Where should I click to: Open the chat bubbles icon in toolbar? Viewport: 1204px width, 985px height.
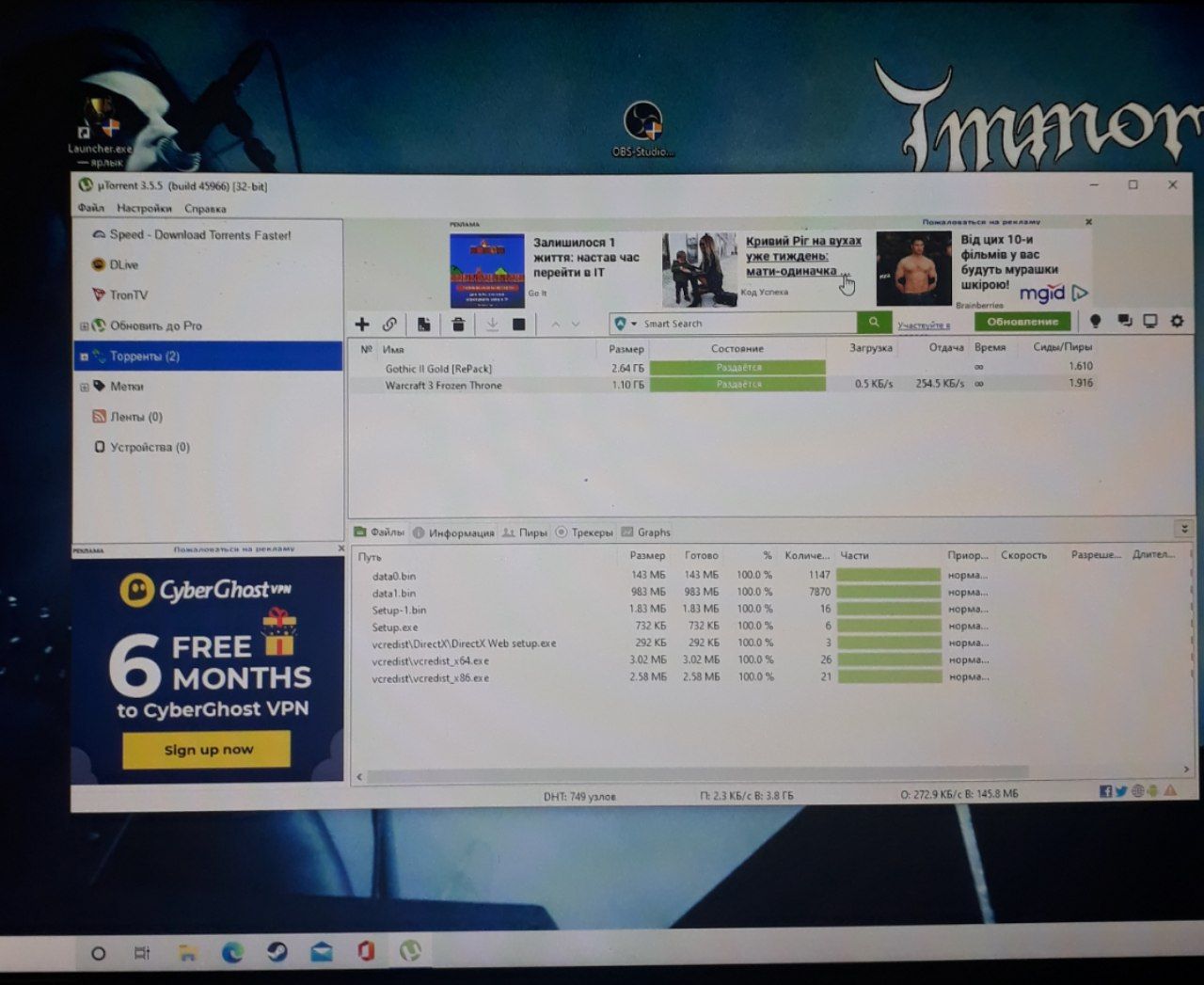[x=1124, y=322]
